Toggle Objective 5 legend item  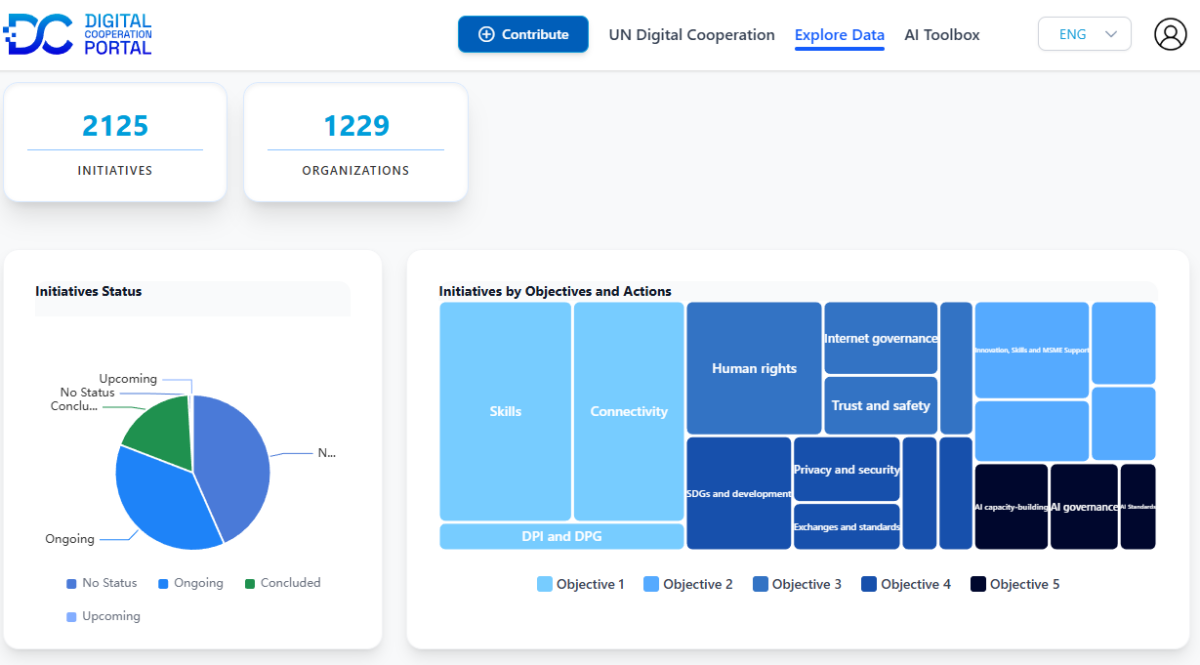pos(978,584)
